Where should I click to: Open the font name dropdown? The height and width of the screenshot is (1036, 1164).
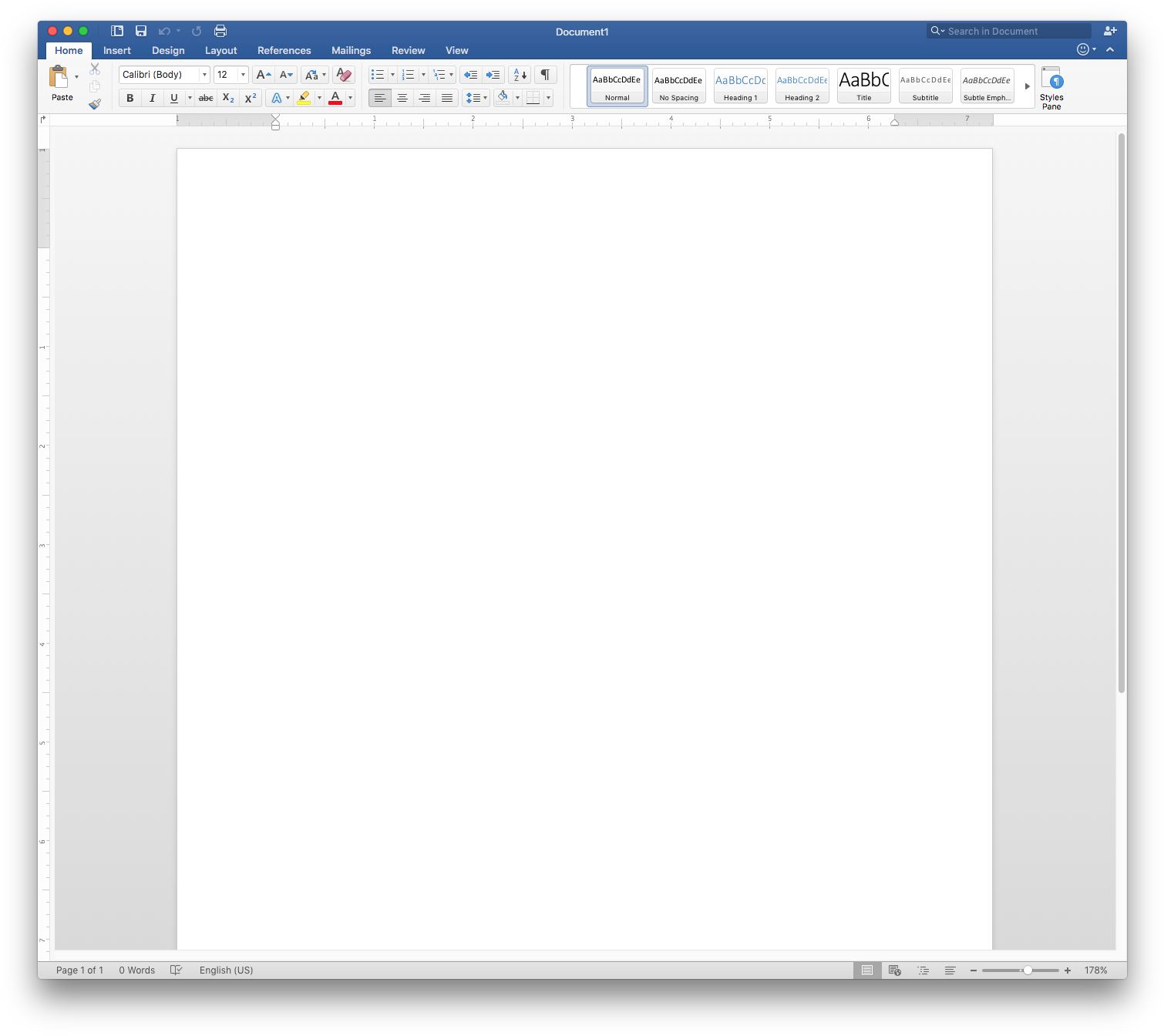tap(204, 74)
